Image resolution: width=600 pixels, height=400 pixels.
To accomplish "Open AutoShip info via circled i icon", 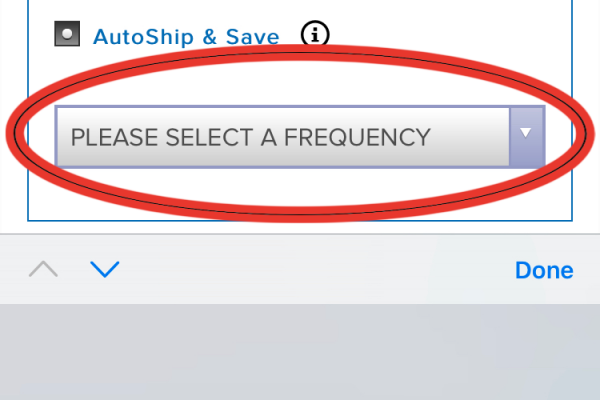I will 316,35.
